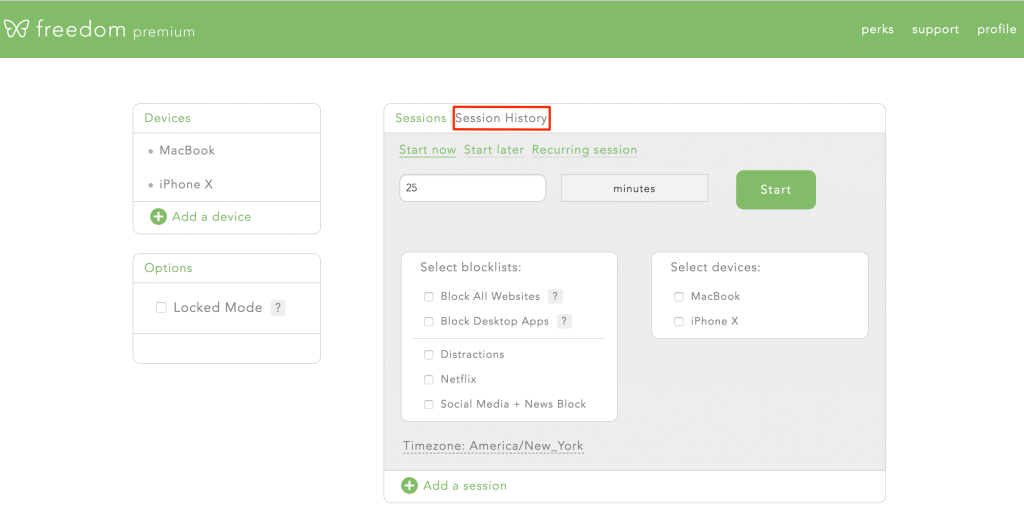Viewport: 1024px width, 507px height.
Task: Select the Start now option
Action: [428, 150]
